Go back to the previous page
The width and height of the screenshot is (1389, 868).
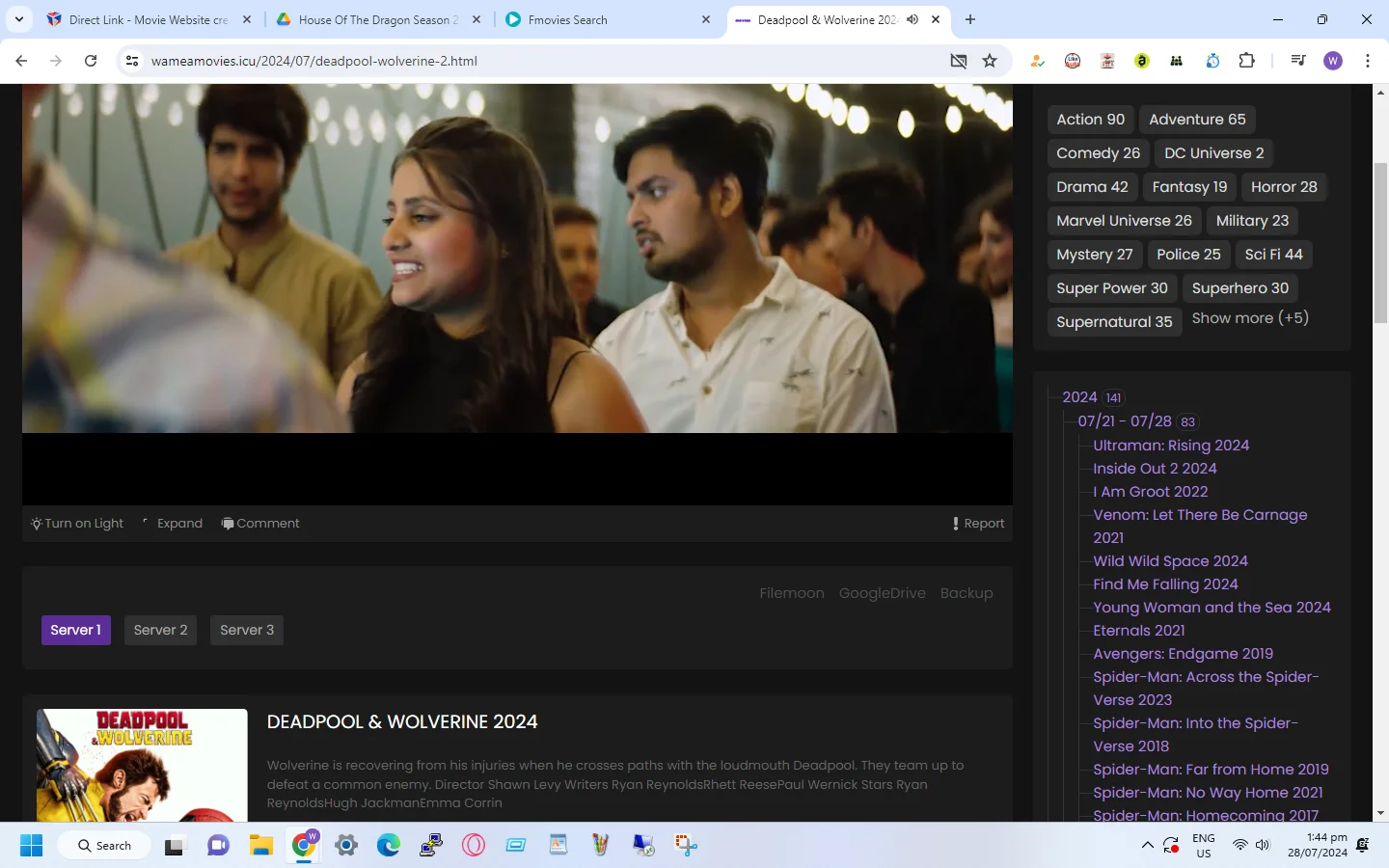[21, 61]
